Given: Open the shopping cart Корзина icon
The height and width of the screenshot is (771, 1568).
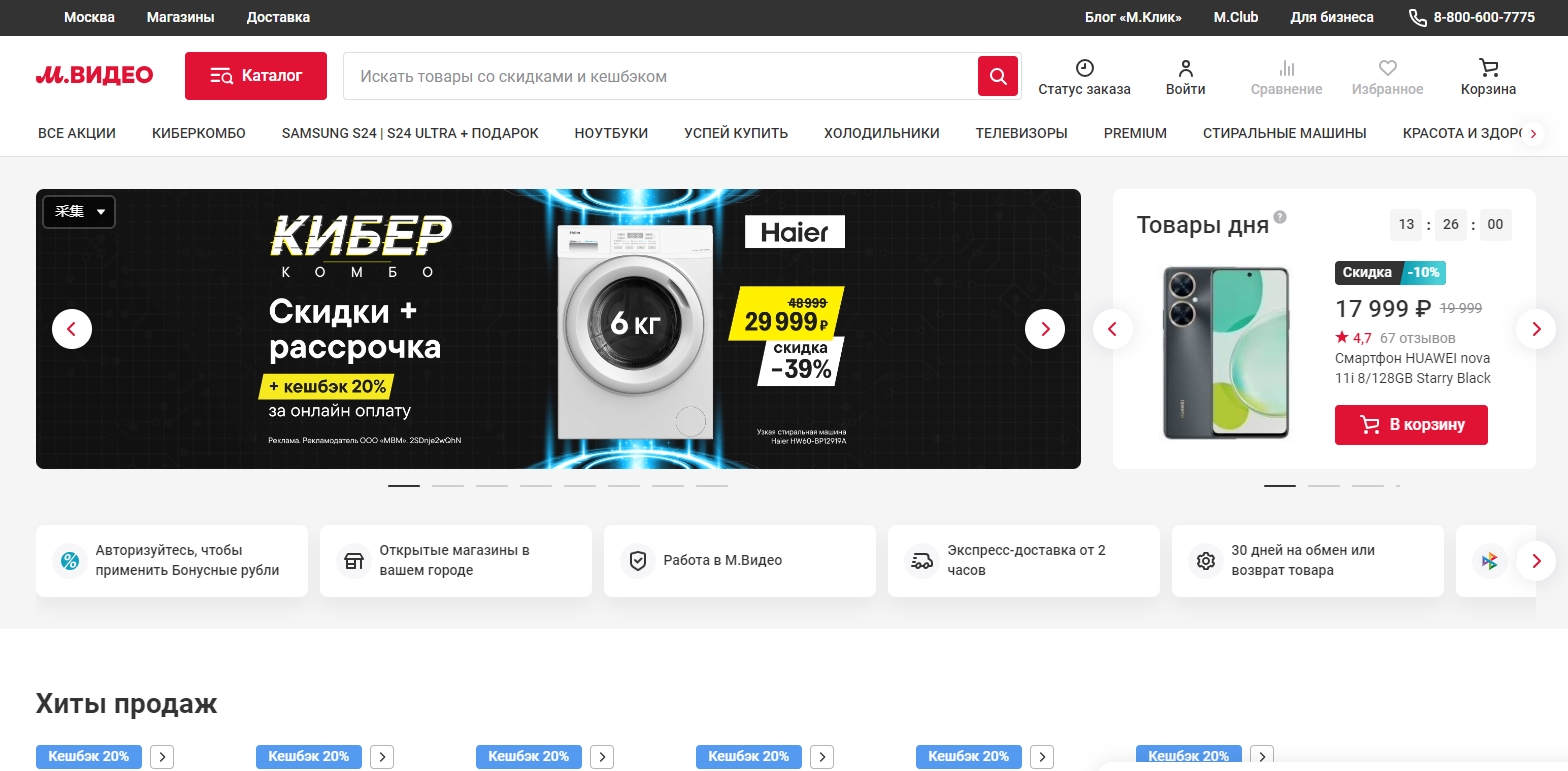Looking at the screenshot, I should pyautogui.click(x=1488, y=69).
